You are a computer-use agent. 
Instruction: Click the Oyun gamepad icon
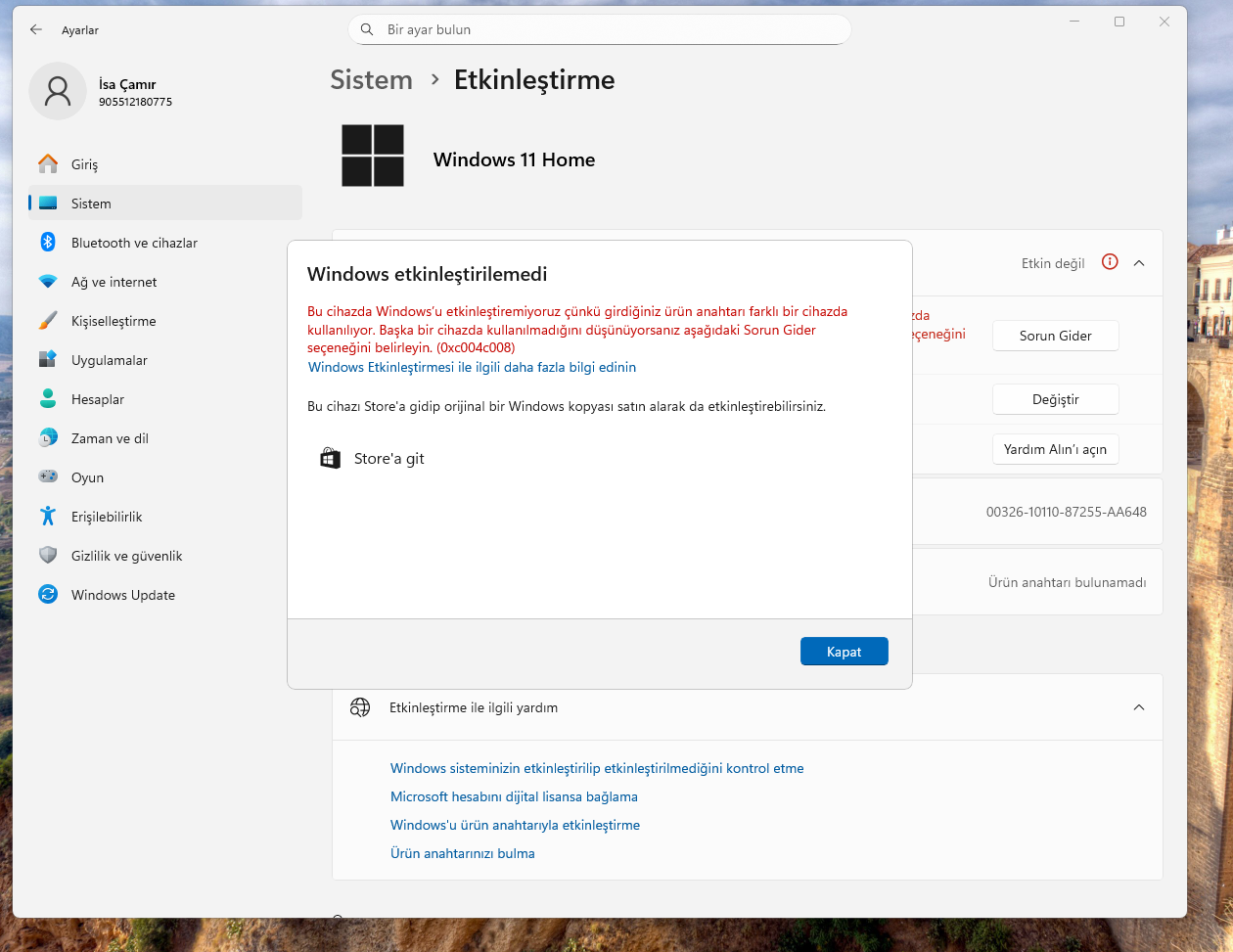pyautogui.click(x=48, y=477)
